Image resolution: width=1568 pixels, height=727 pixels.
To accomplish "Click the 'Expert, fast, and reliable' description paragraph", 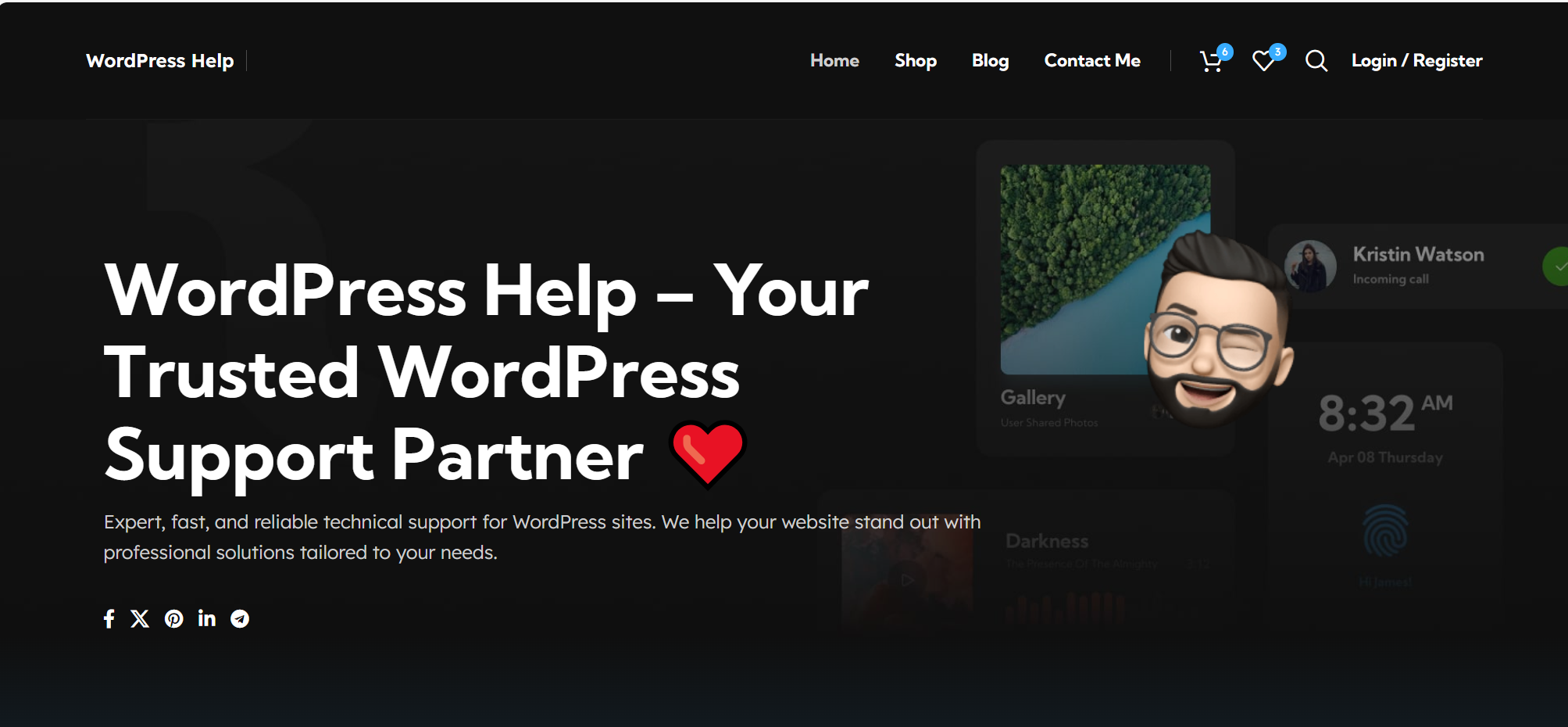I will click(542, 537).
